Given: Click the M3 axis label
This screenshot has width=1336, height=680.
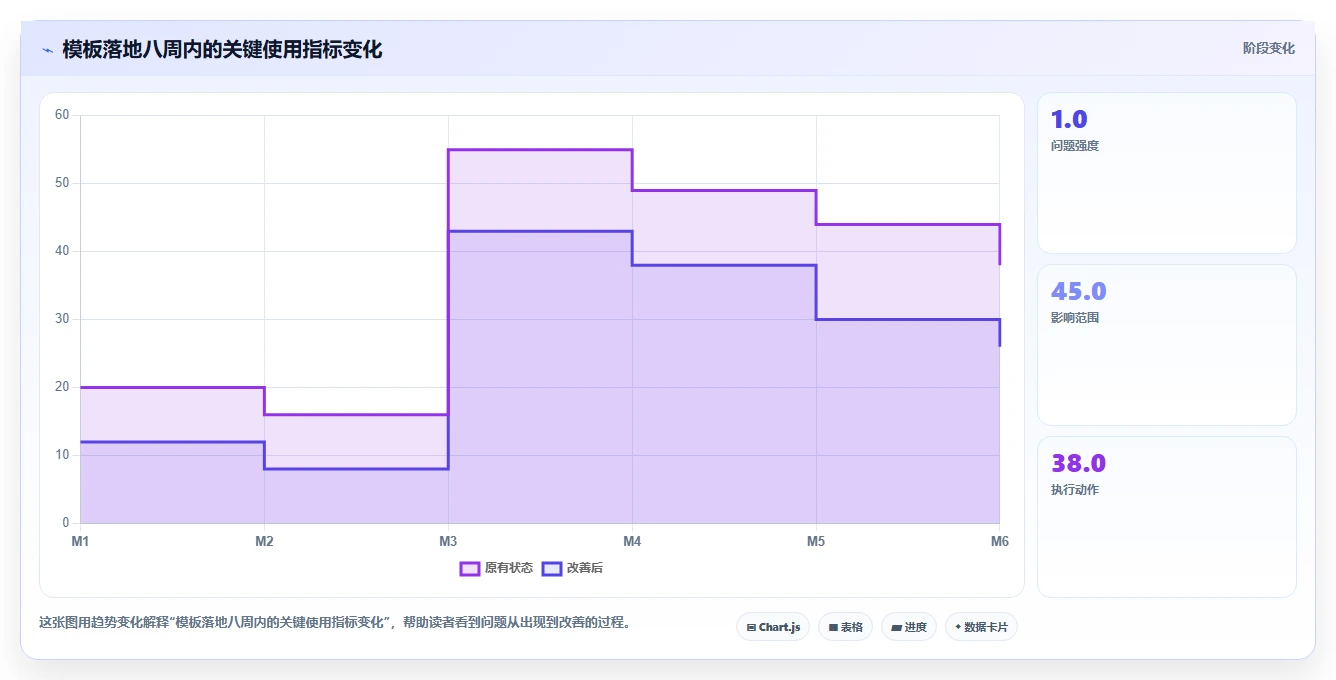Looking at the screenshot, I should (448, 541).
